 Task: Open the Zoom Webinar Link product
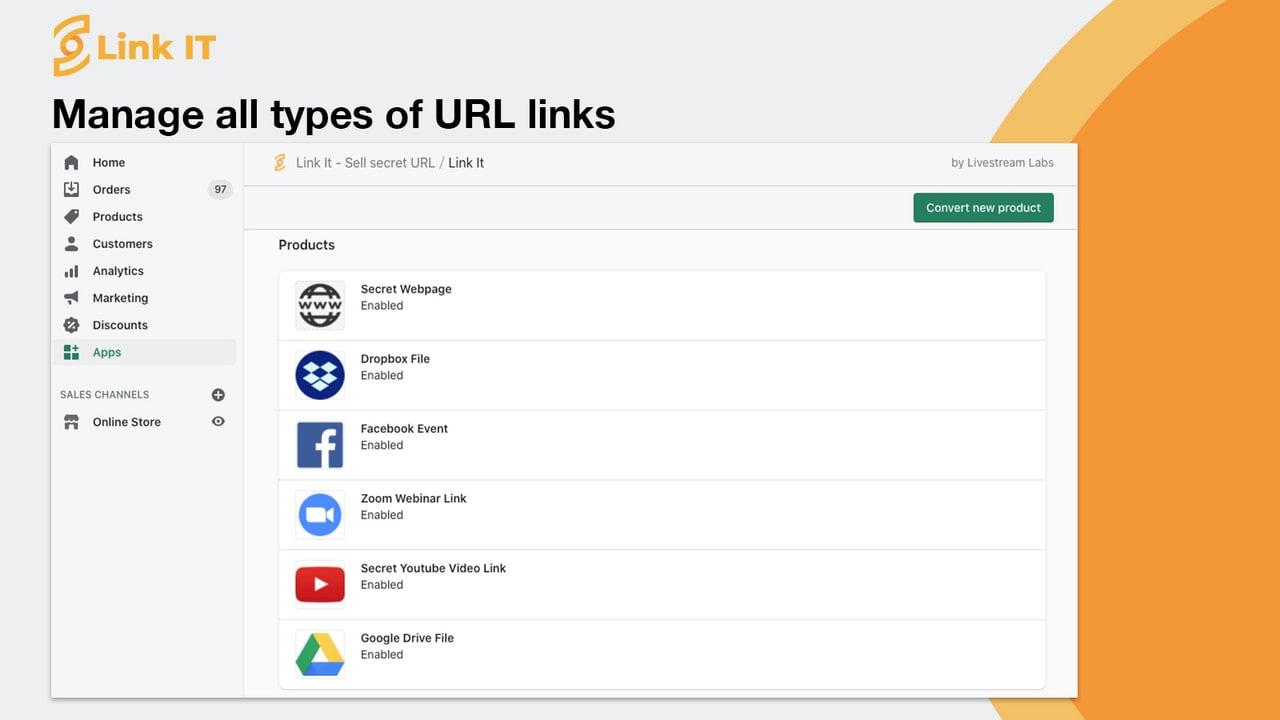click(x=662, y=515)
